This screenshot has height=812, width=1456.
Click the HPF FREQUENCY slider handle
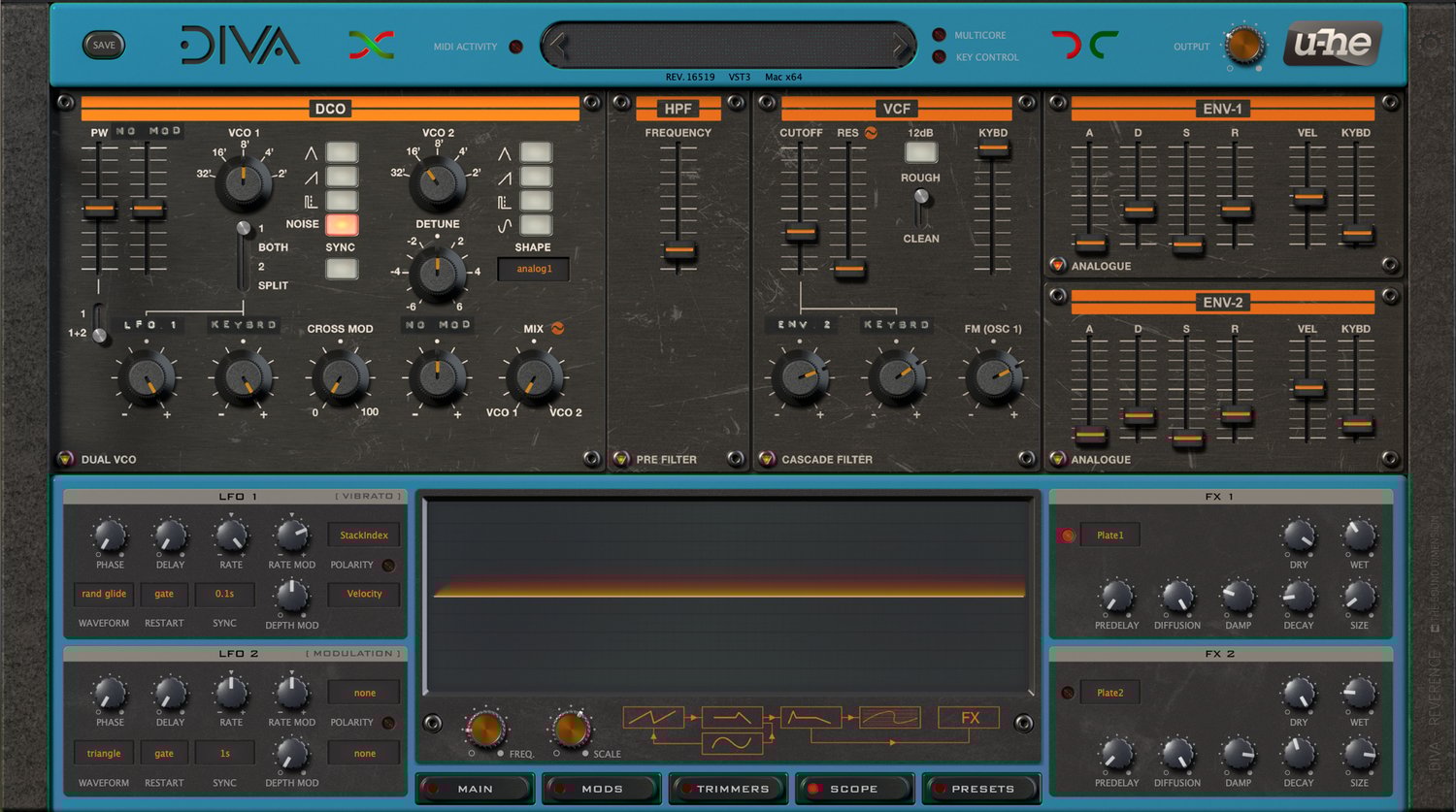(x=678, y=251)
